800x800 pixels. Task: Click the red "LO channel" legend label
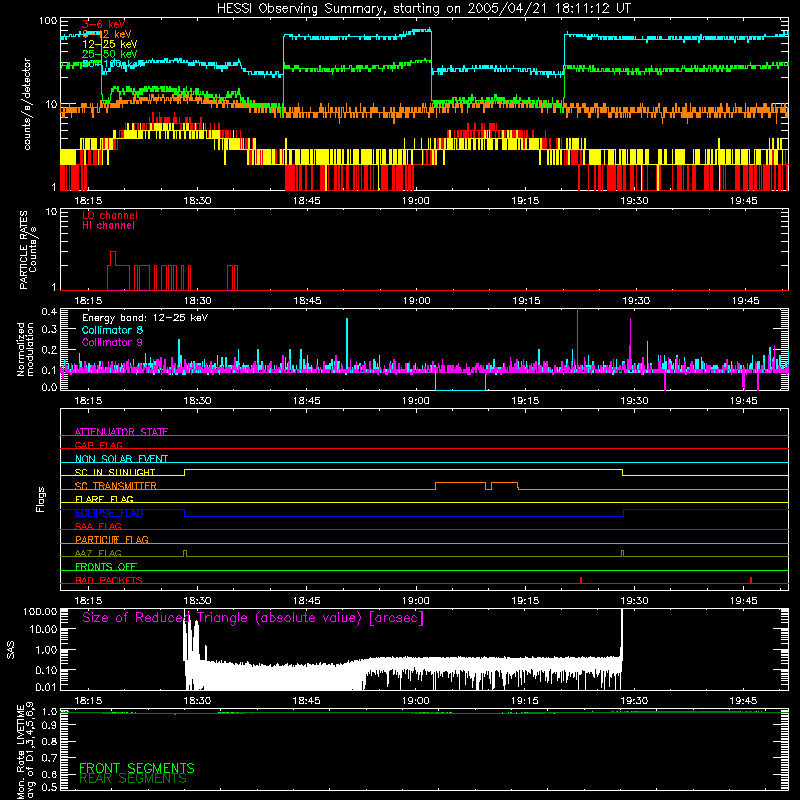(x=110, y=215)
